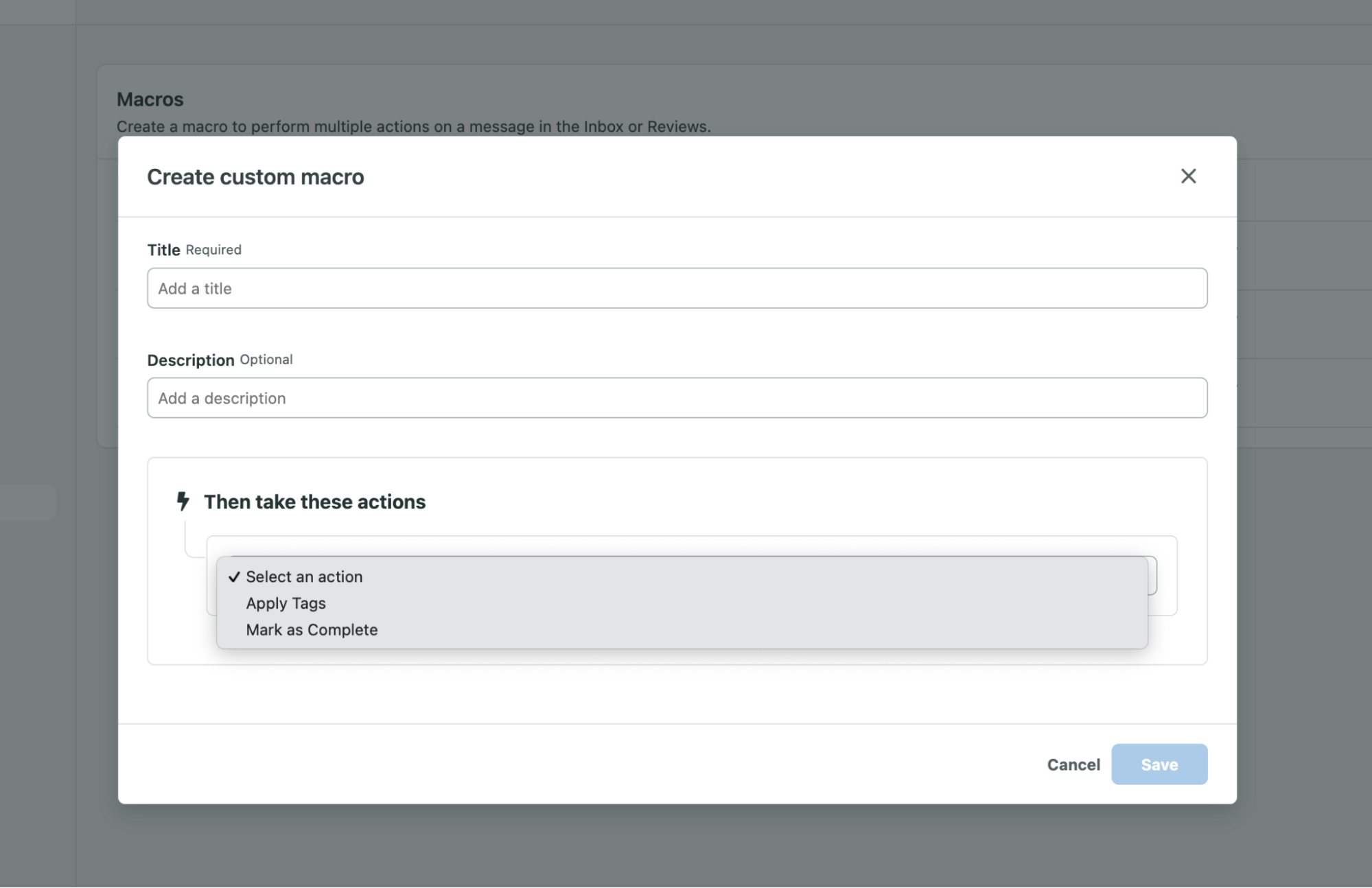The width and height of the screenshot is (1372, 888).
Task: Focus the Add a title field
Action: click(676, 288)
